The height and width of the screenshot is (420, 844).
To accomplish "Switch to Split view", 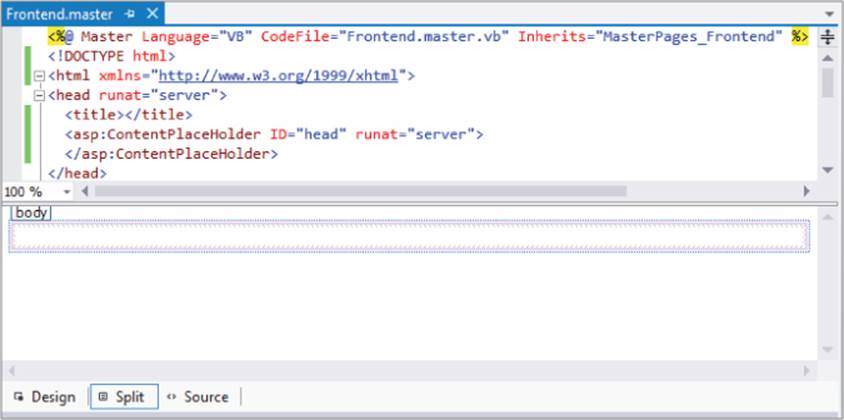I will pos(124,397).
